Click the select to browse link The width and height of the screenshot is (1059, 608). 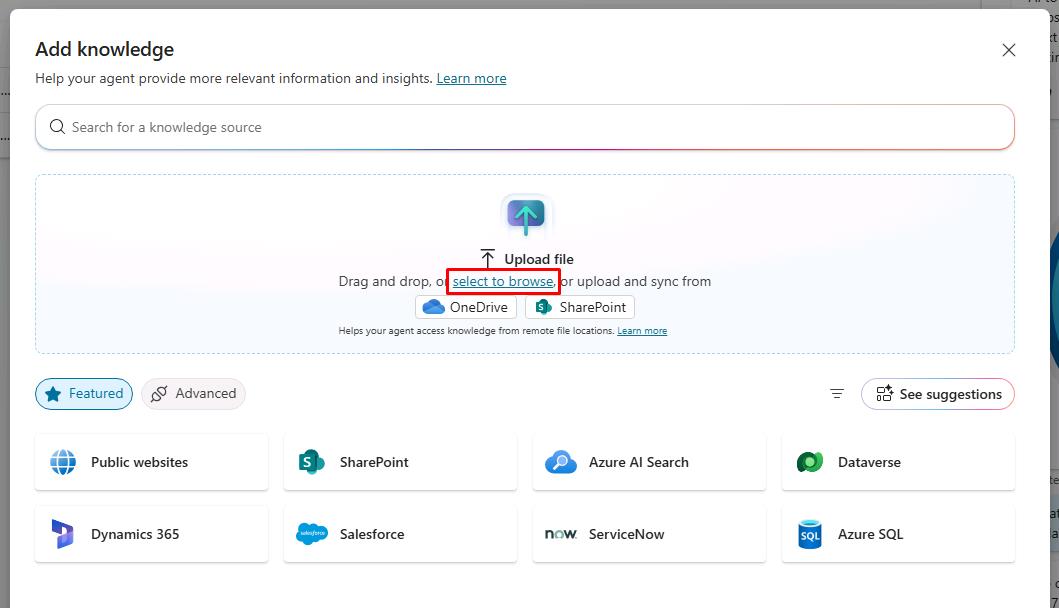point(503,281)
